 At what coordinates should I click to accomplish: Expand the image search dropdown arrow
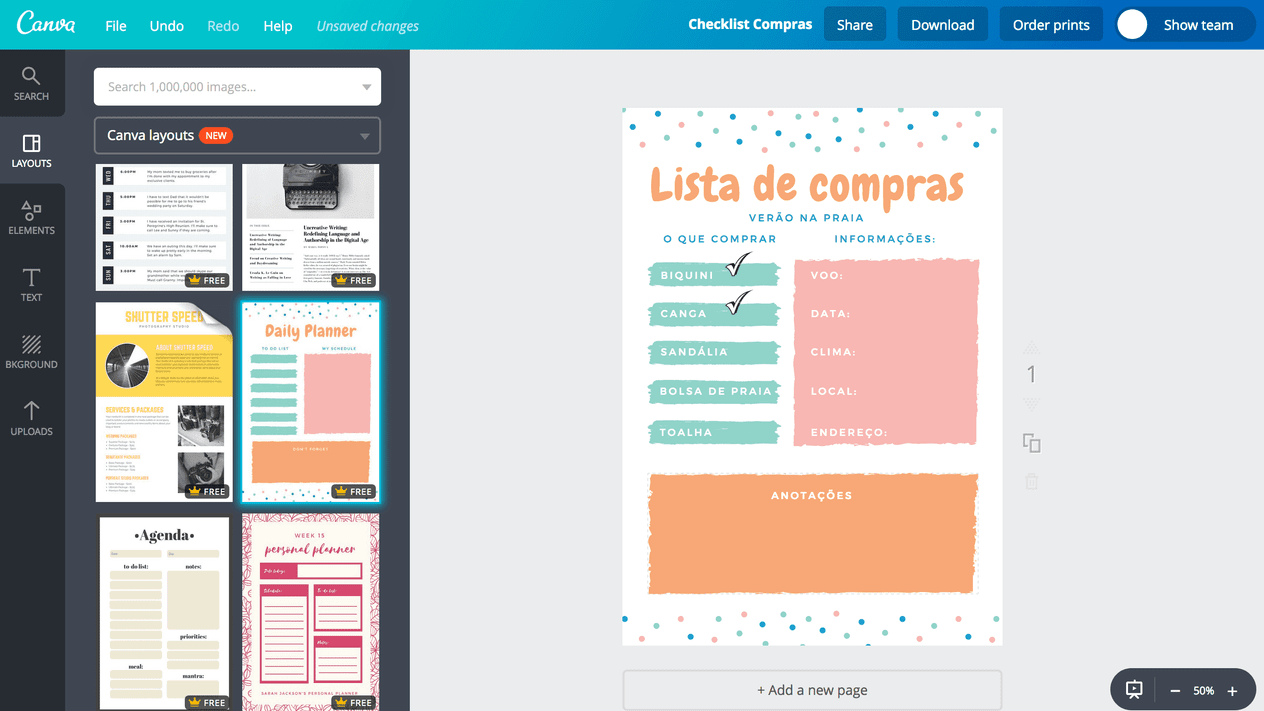[366, 87]
